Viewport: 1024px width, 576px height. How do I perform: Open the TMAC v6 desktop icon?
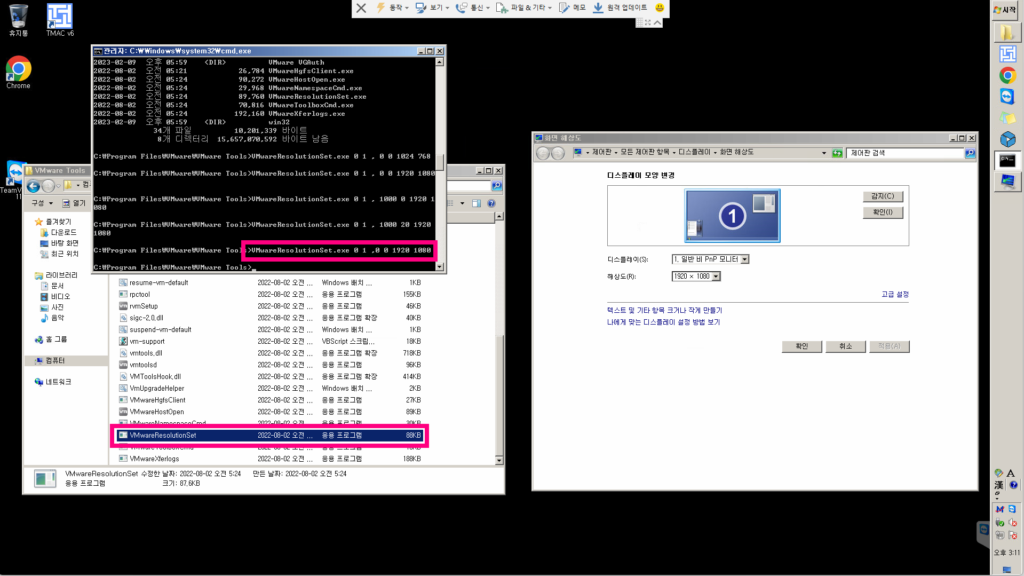click(x=59, y=19)
